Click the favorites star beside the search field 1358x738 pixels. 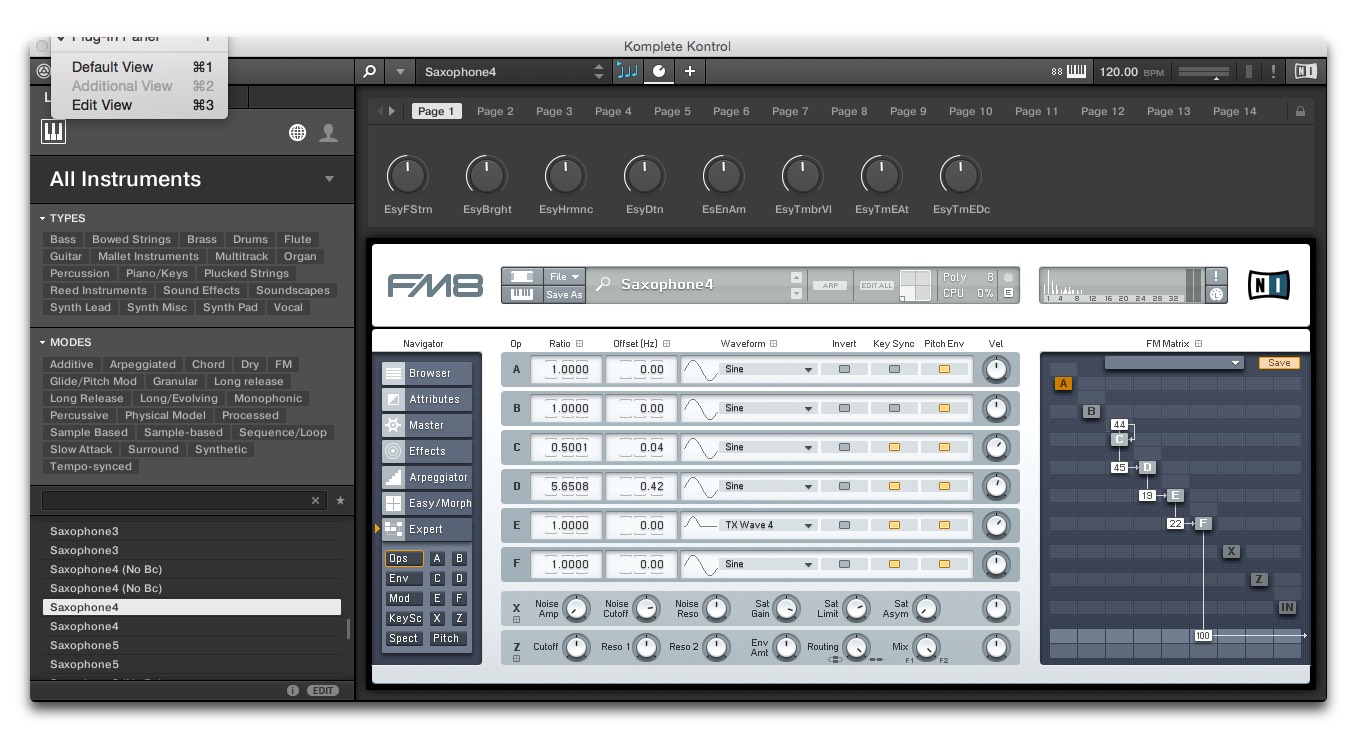point(340,500)
